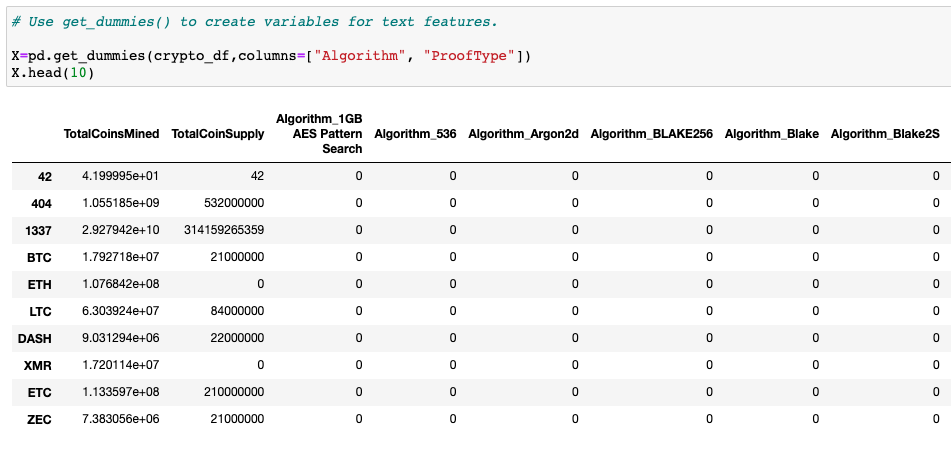
Task: Click the Algorithm_BLAKE256 column header
Action: click(x=651, y=133)
